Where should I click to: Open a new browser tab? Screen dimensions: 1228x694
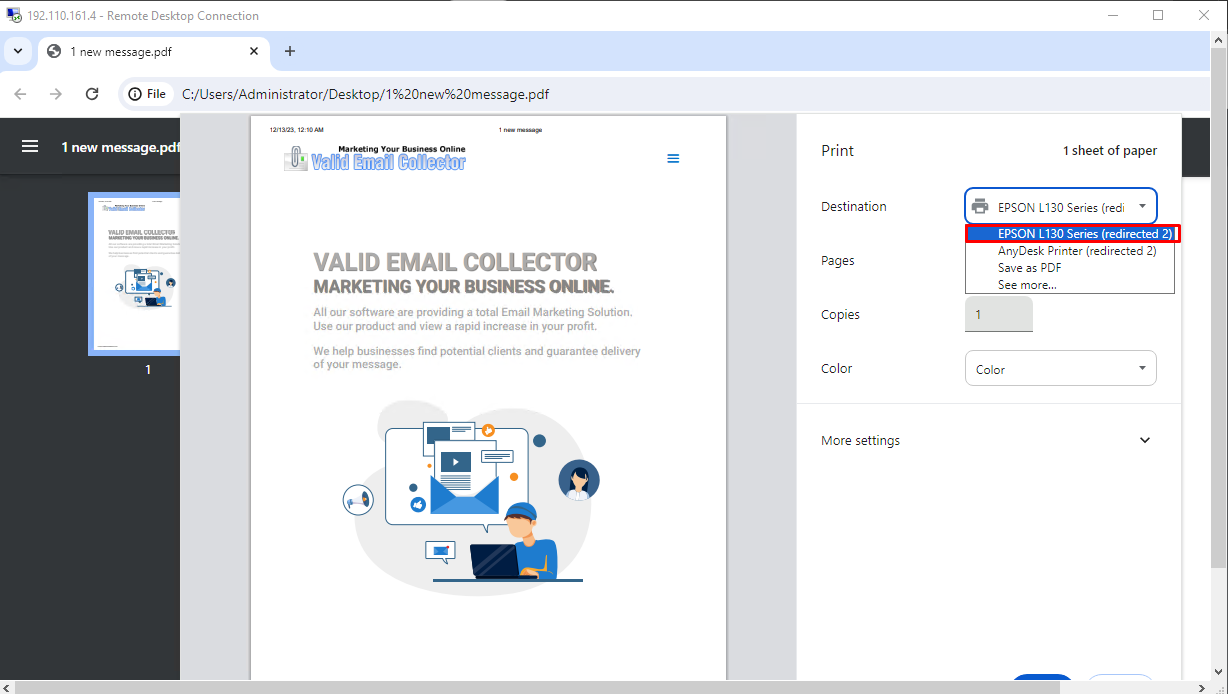(290, 51)
